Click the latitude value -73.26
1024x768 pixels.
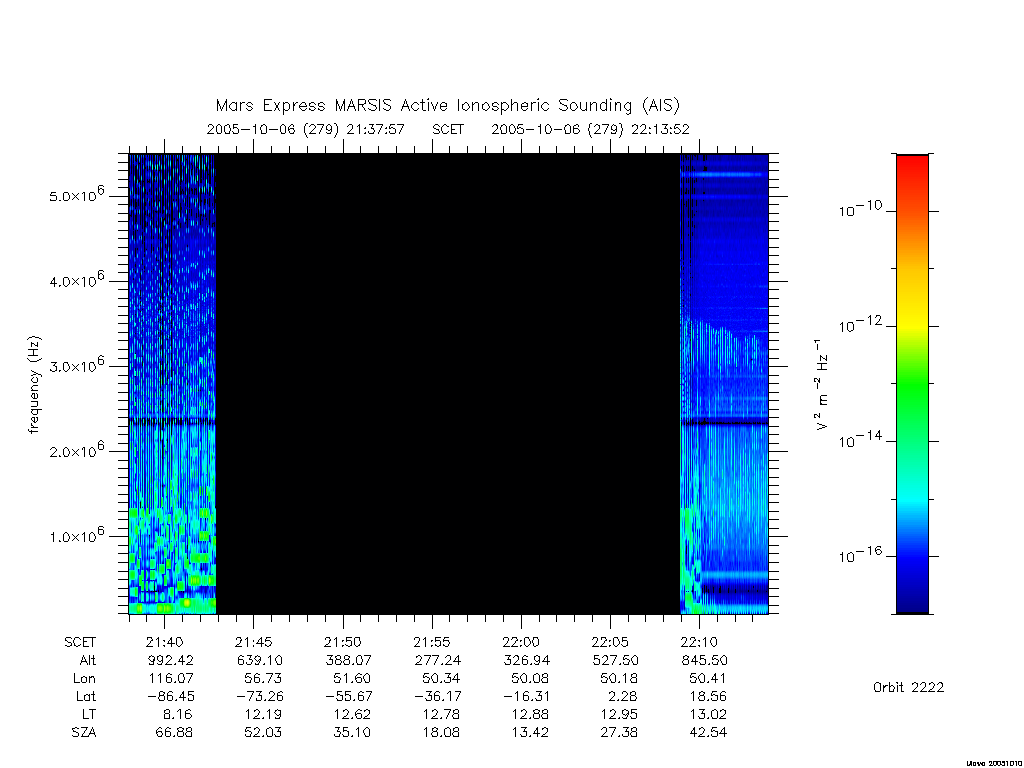coord(260,697)
